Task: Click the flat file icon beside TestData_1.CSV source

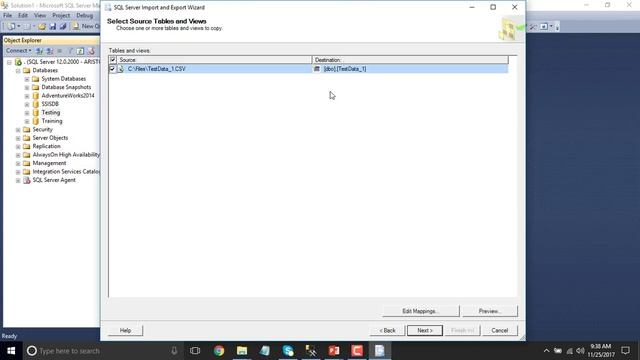Action: (x=121, y=69)
